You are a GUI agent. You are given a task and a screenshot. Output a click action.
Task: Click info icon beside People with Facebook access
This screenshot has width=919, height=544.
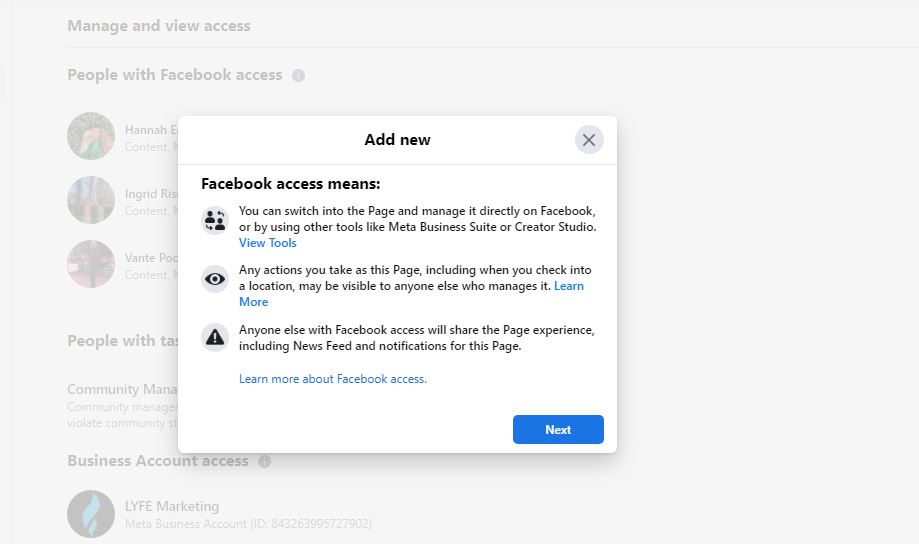[x=298, y=76]
